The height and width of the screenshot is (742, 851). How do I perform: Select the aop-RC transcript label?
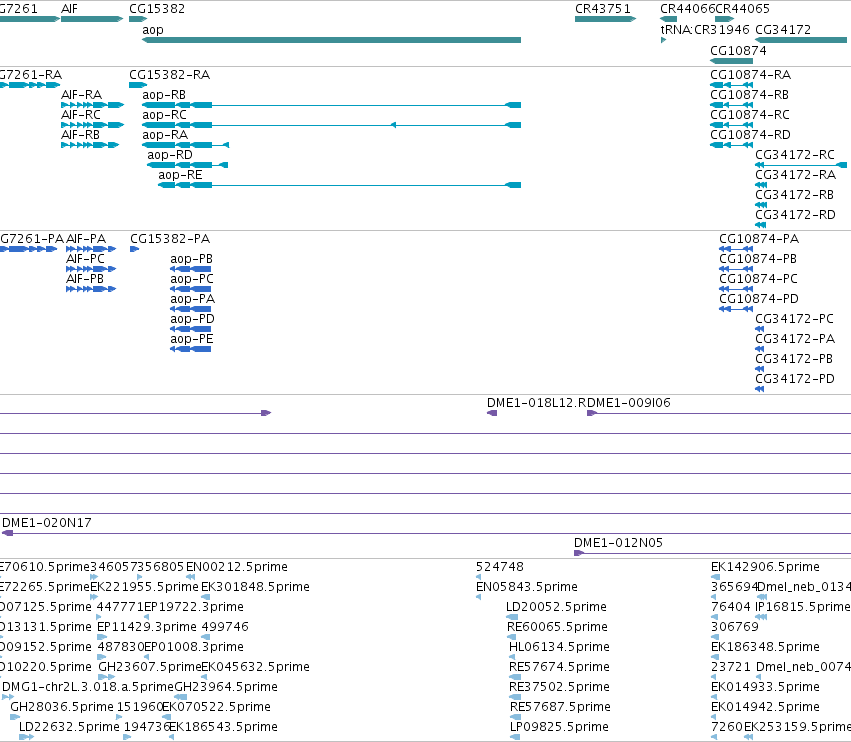tap(164, 115)
